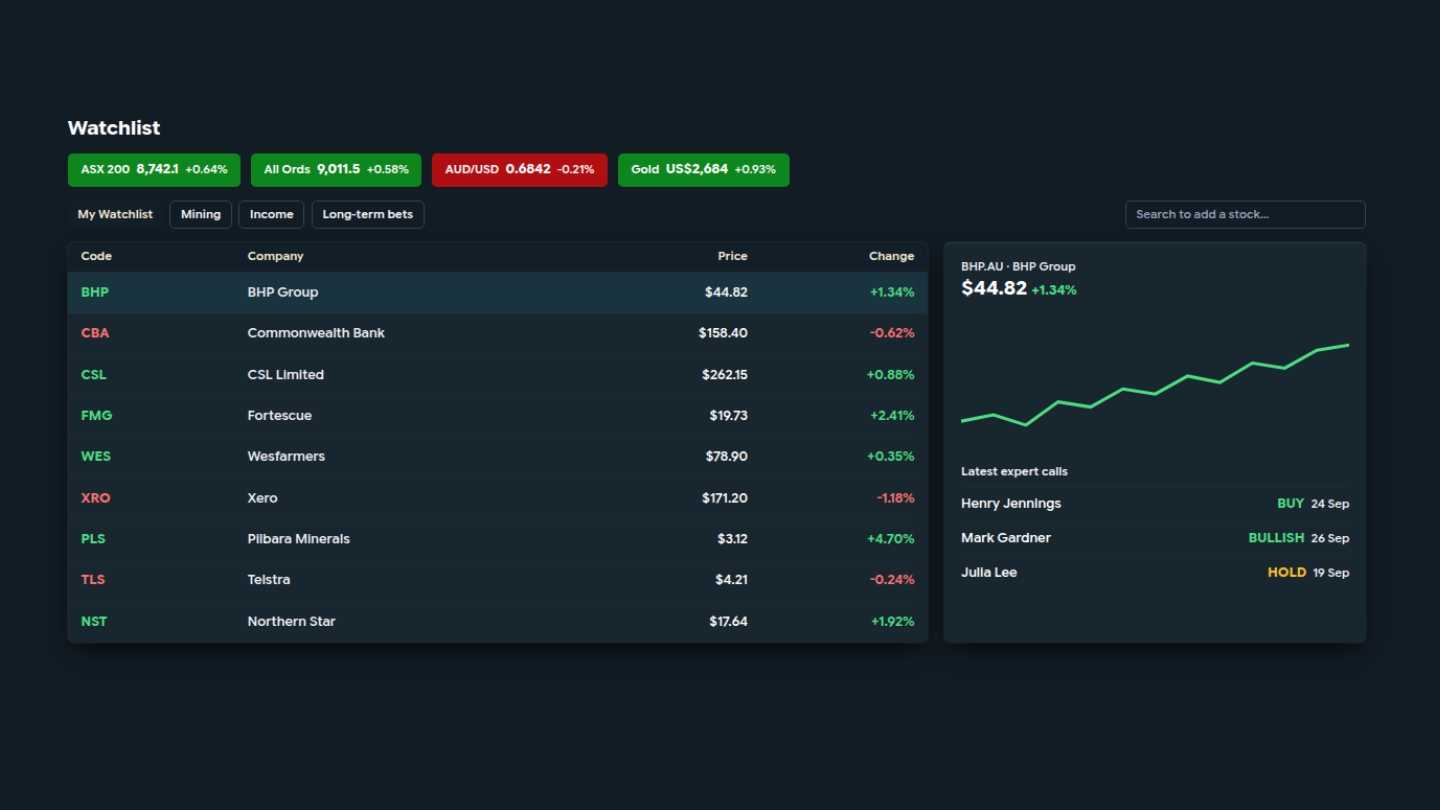
Task: Open the AUD/USD rate chip
Action: click(x=519, y=170)
